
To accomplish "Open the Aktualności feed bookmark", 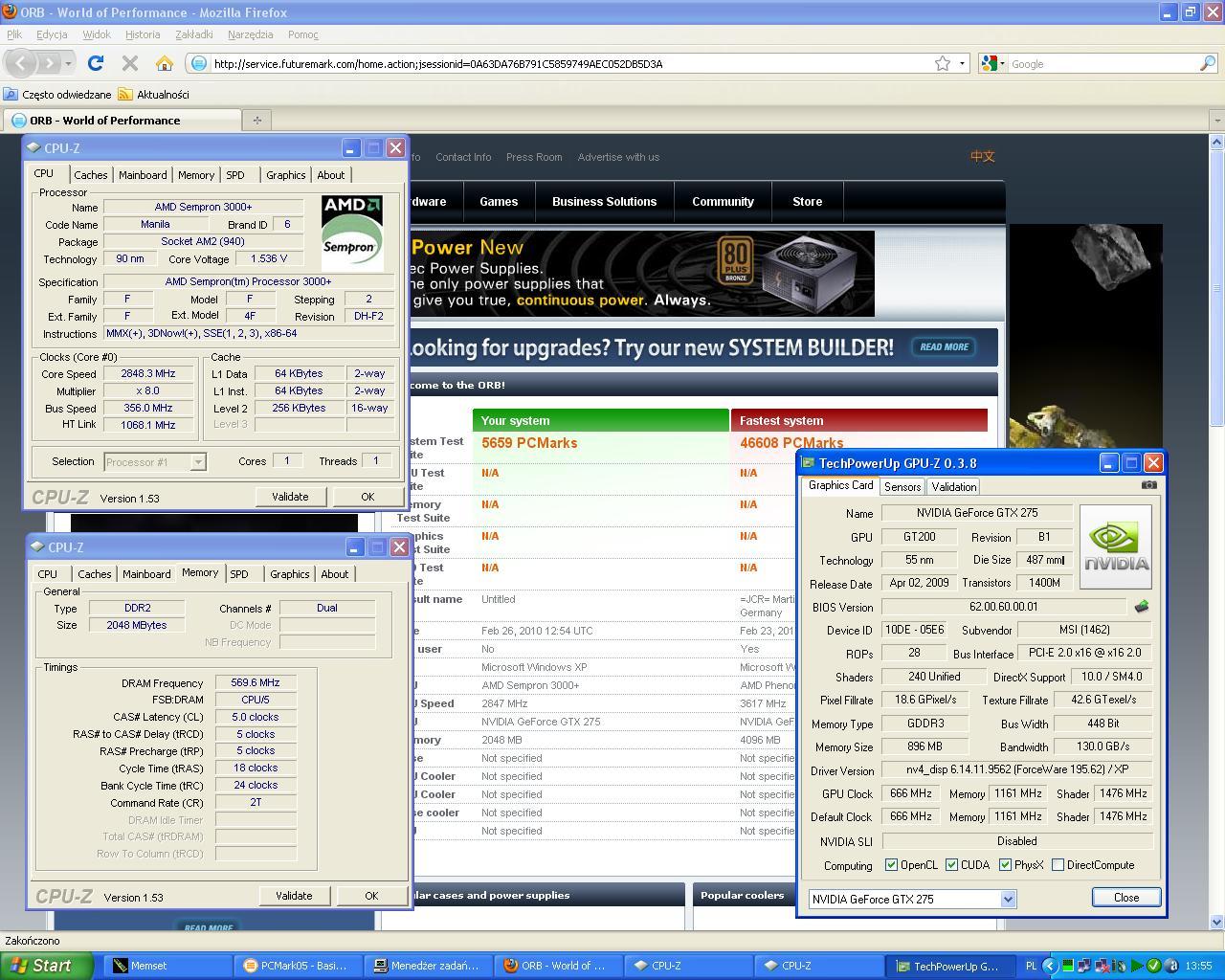I will coord(154,94).
